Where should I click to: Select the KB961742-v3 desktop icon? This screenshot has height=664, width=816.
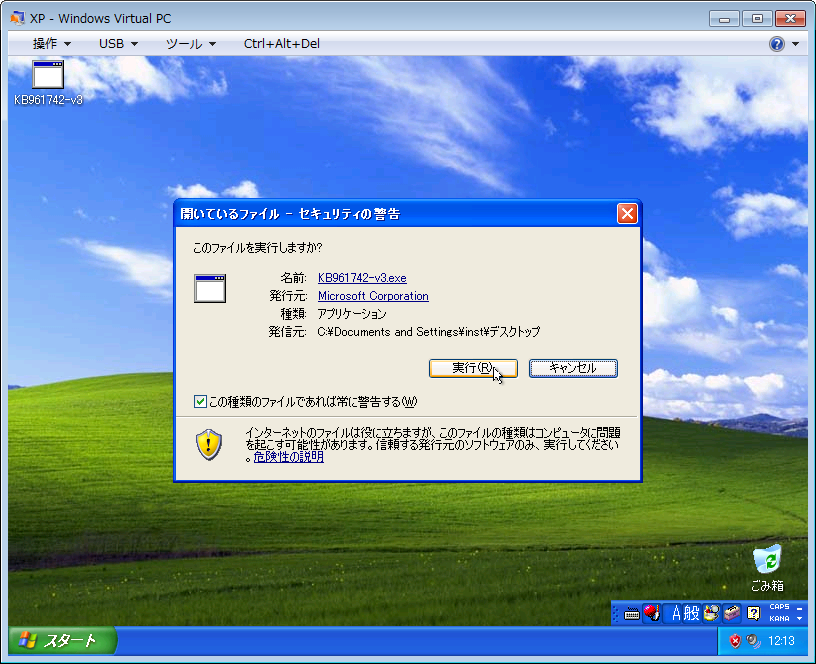48,83
